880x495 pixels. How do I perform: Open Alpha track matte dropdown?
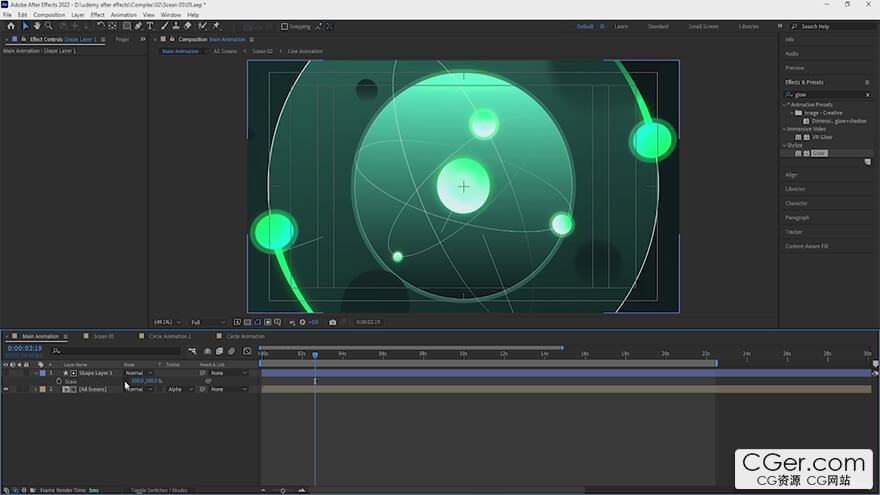click(178, 389)
